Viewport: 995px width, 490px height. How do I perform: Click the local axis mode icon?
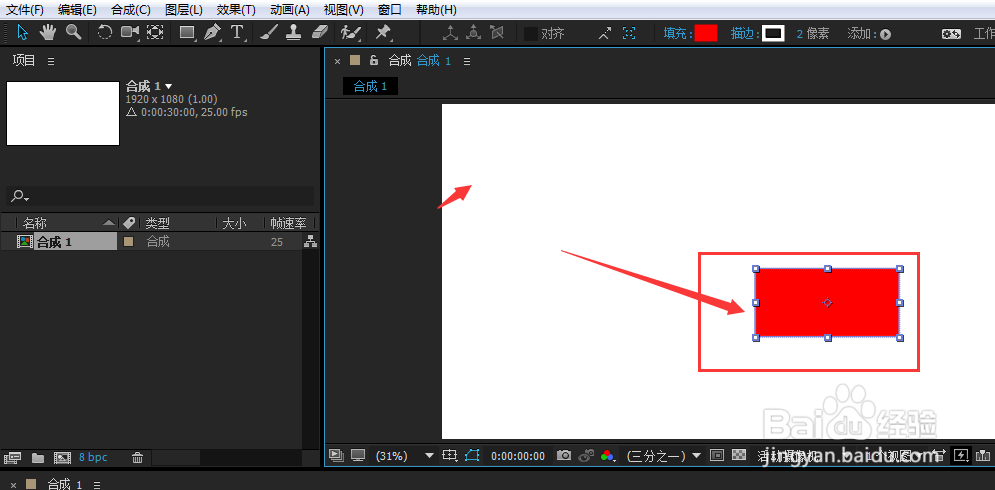pos(450,33)
